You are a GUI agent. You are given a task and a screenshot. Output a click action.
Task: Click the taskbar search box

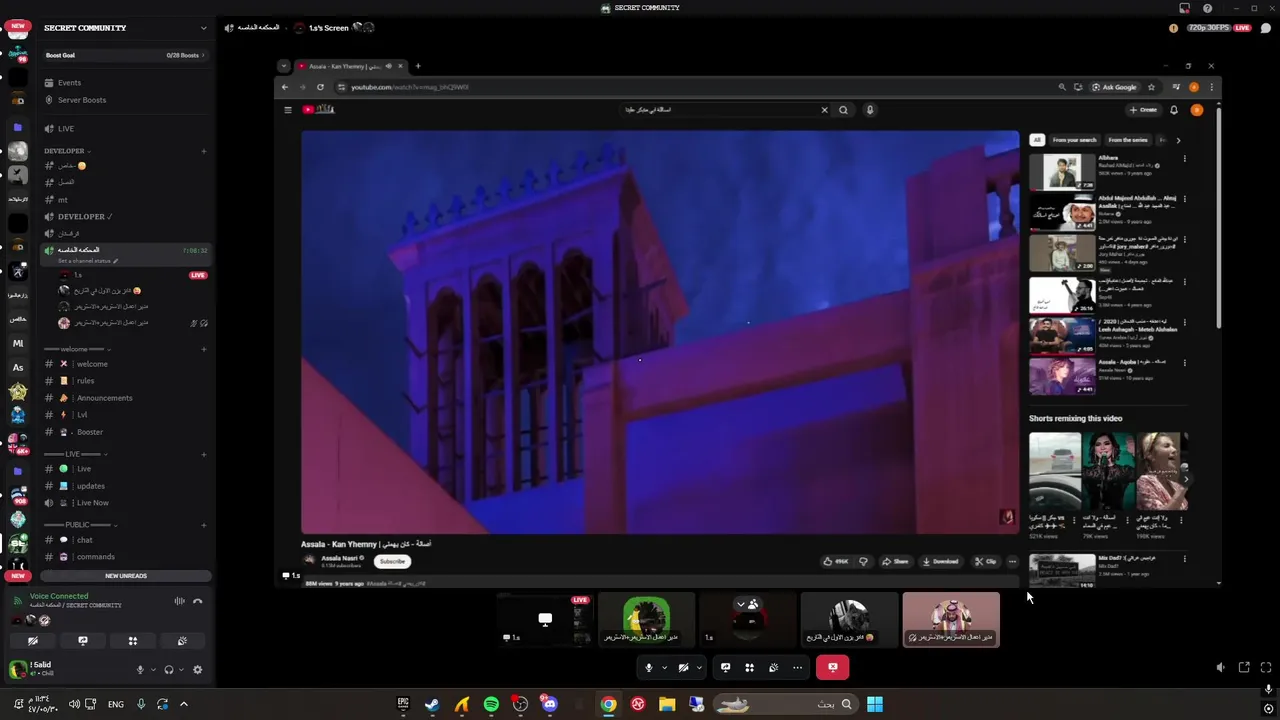[x=785, y=704]
